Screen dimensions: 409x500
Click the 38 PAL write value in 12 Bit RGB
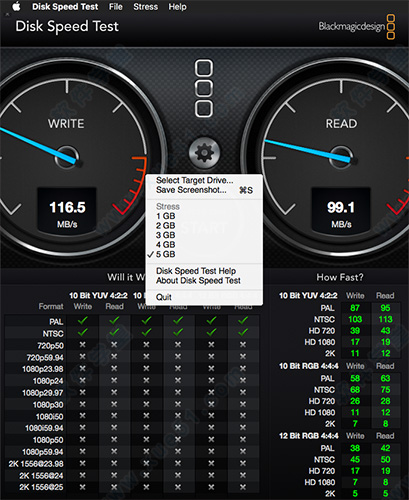(355, 448)
